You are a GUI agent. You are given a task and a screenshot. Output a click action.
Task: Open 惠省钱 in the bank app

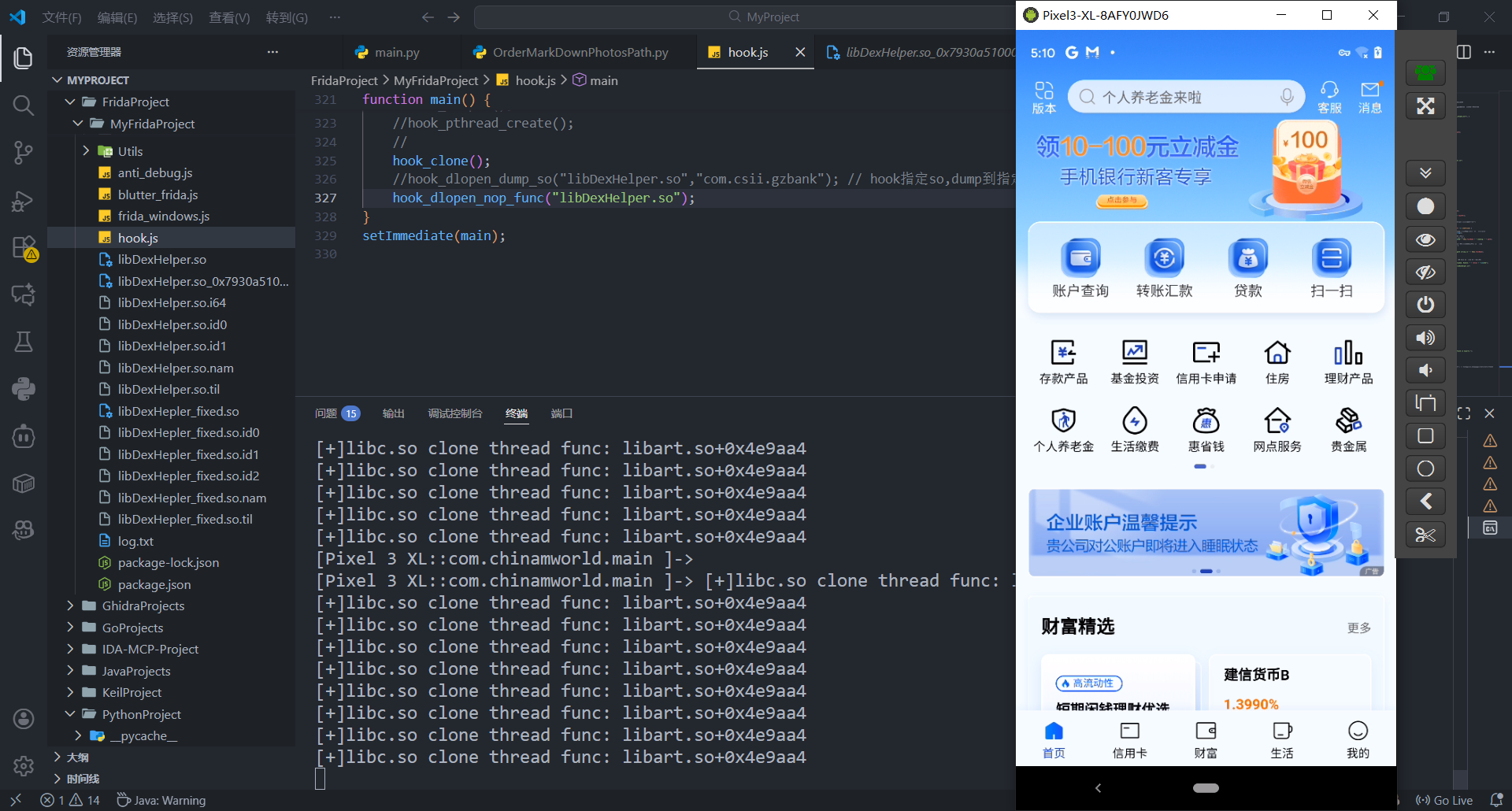point(1206,430)
